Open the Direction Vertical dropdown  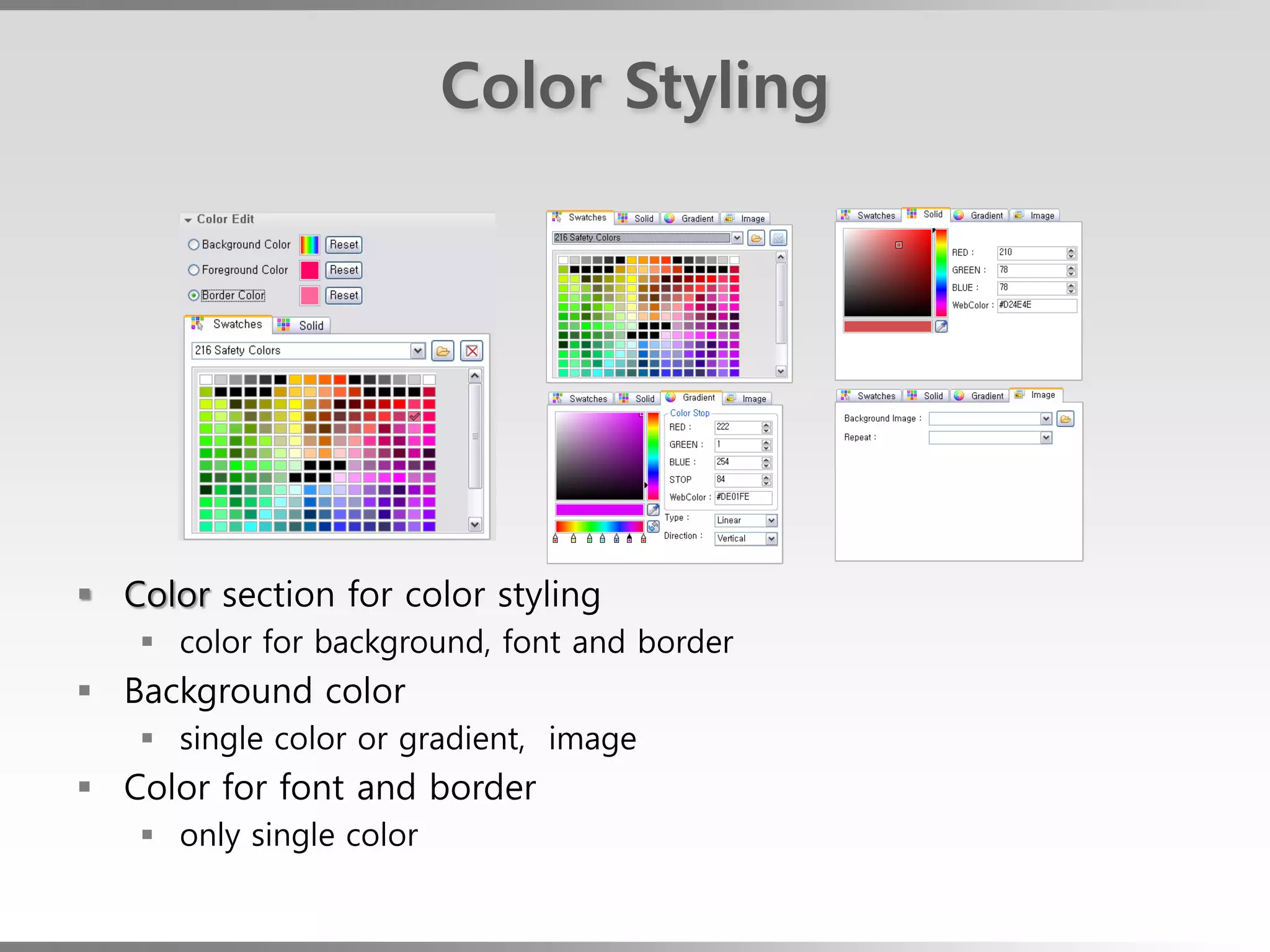pos(771,539)
